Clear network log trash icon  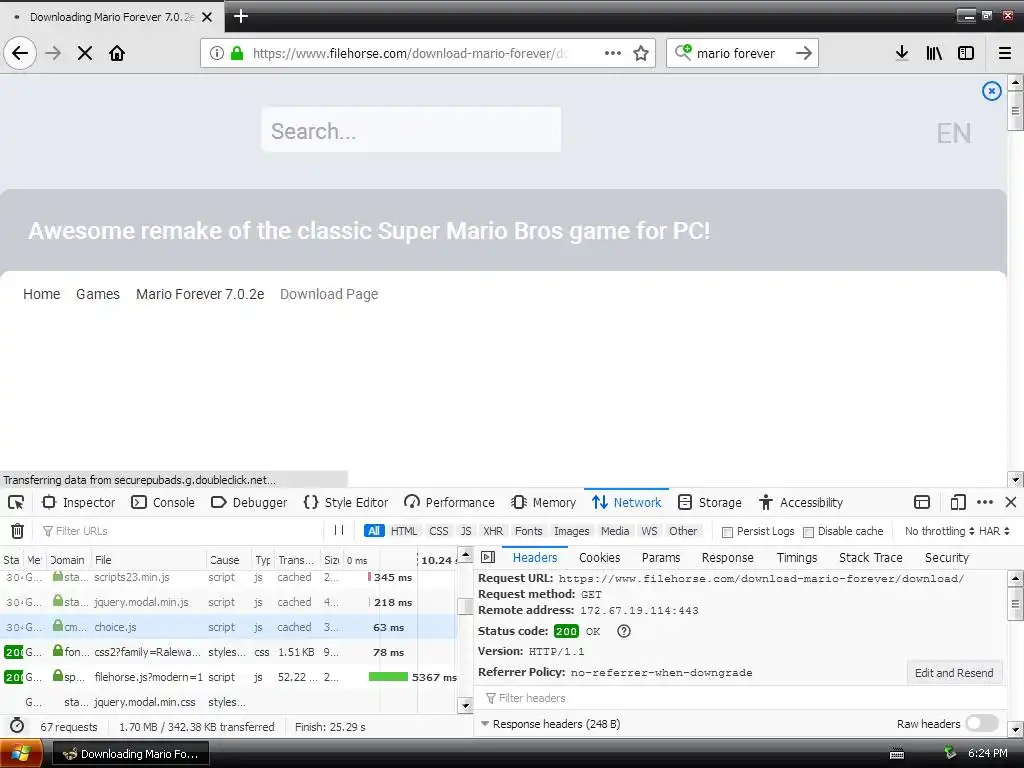18,531
